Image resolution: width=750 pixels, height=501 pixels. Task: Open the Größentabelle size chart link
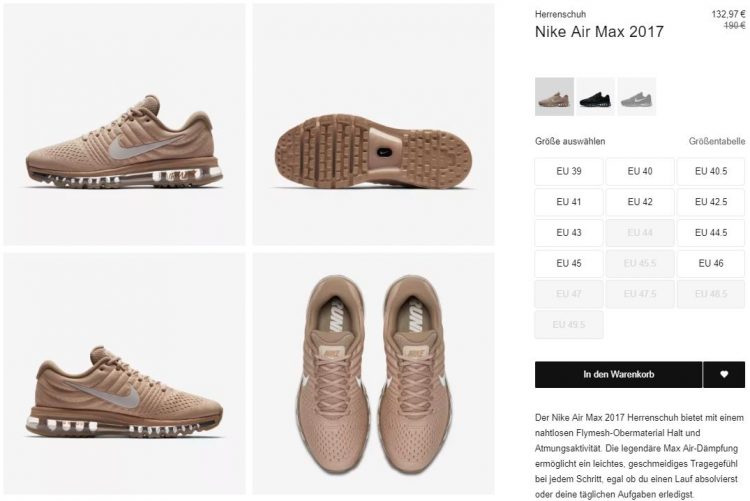[717, 141]
